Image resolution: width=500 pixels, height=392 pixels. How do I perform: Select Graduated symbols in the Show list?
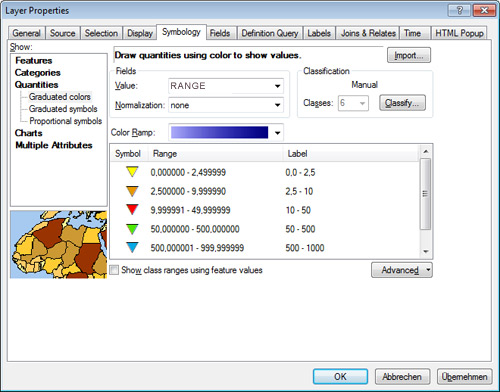(x=63, y=109)
